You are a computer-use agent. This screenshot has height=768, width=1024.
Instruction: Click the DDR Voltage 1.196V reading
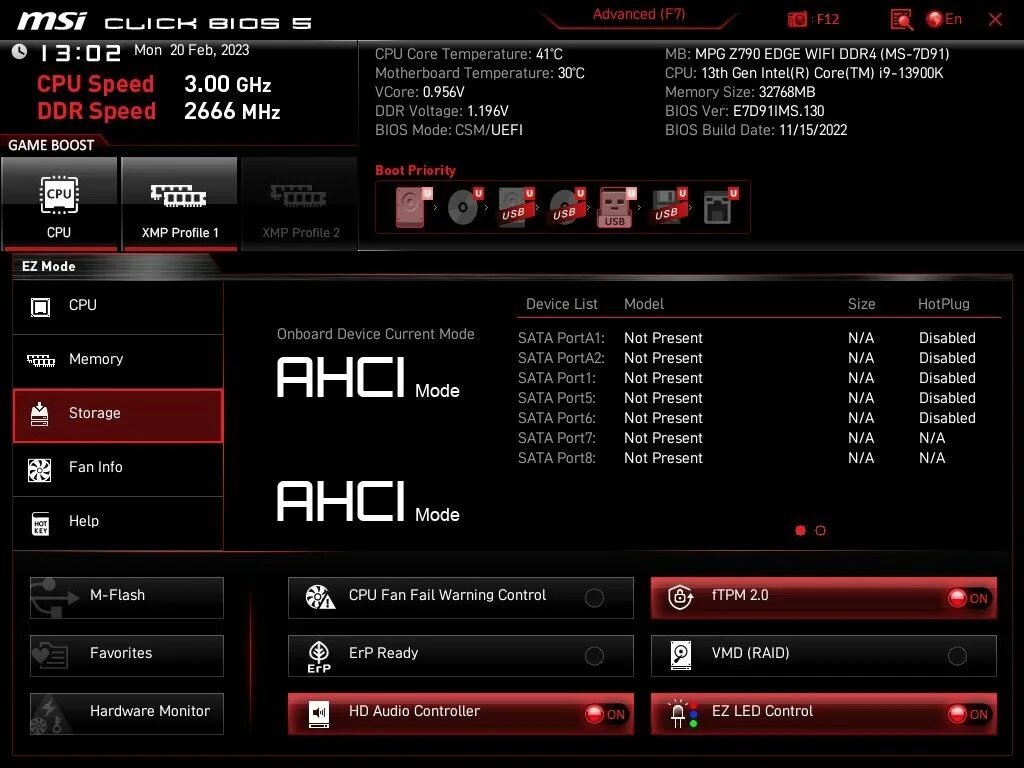tap(441, 111)
